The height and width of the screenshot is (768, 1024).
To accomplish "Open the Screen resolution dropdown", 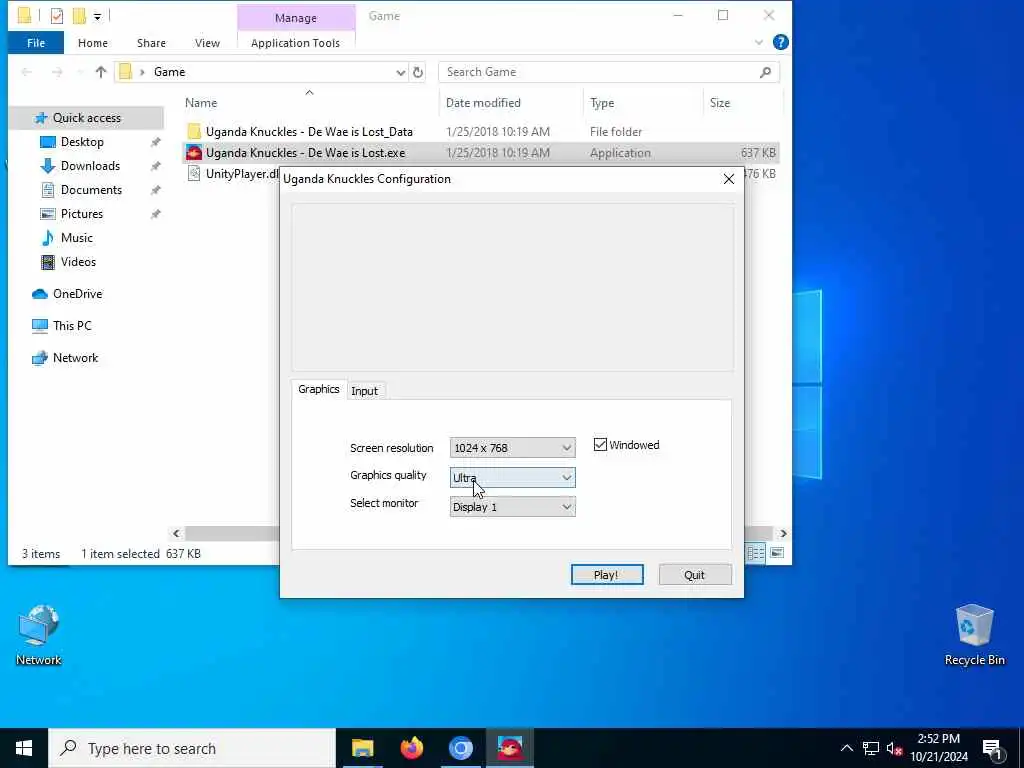I will [513, 448].
